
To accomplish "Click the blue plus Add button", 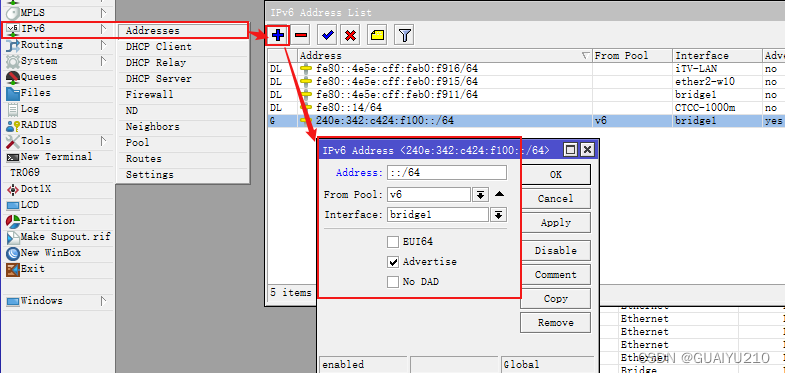I will 278,35.
